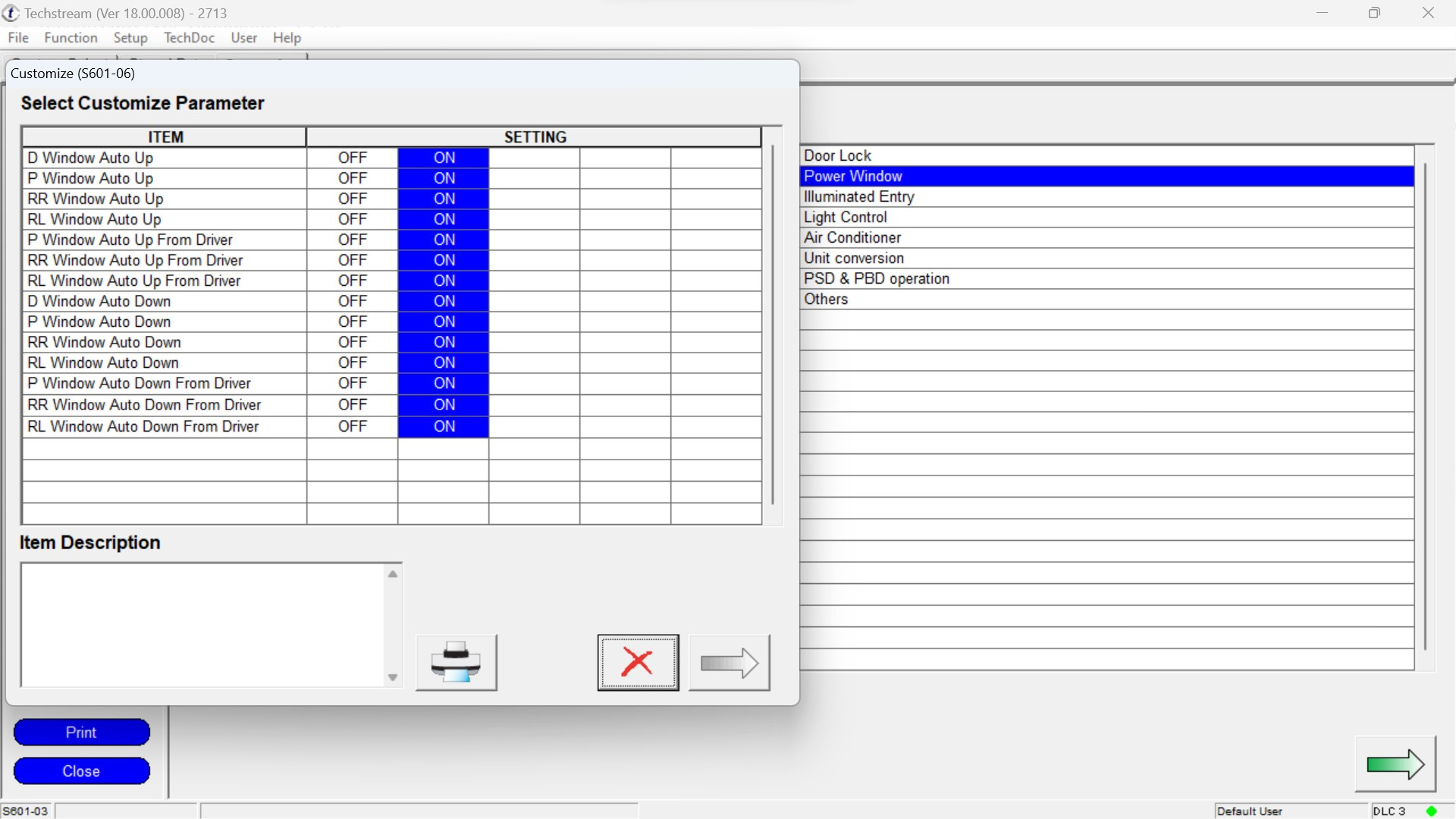This screenshot has height=819, width=1456.
Task: Click the green DLC 3 status indicator
Action: coord(1431,811)
